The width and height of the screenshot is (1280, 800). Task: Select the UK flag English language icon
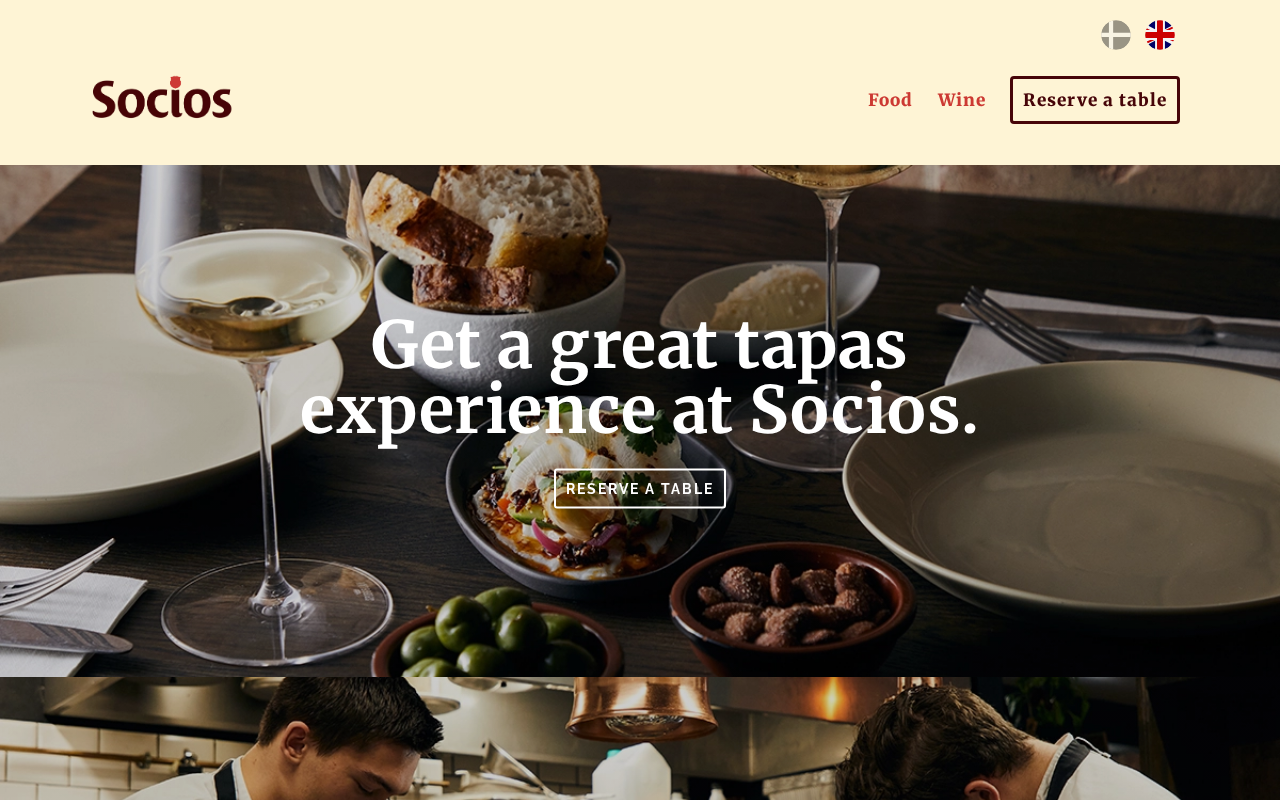click(x=1160, y=35)
